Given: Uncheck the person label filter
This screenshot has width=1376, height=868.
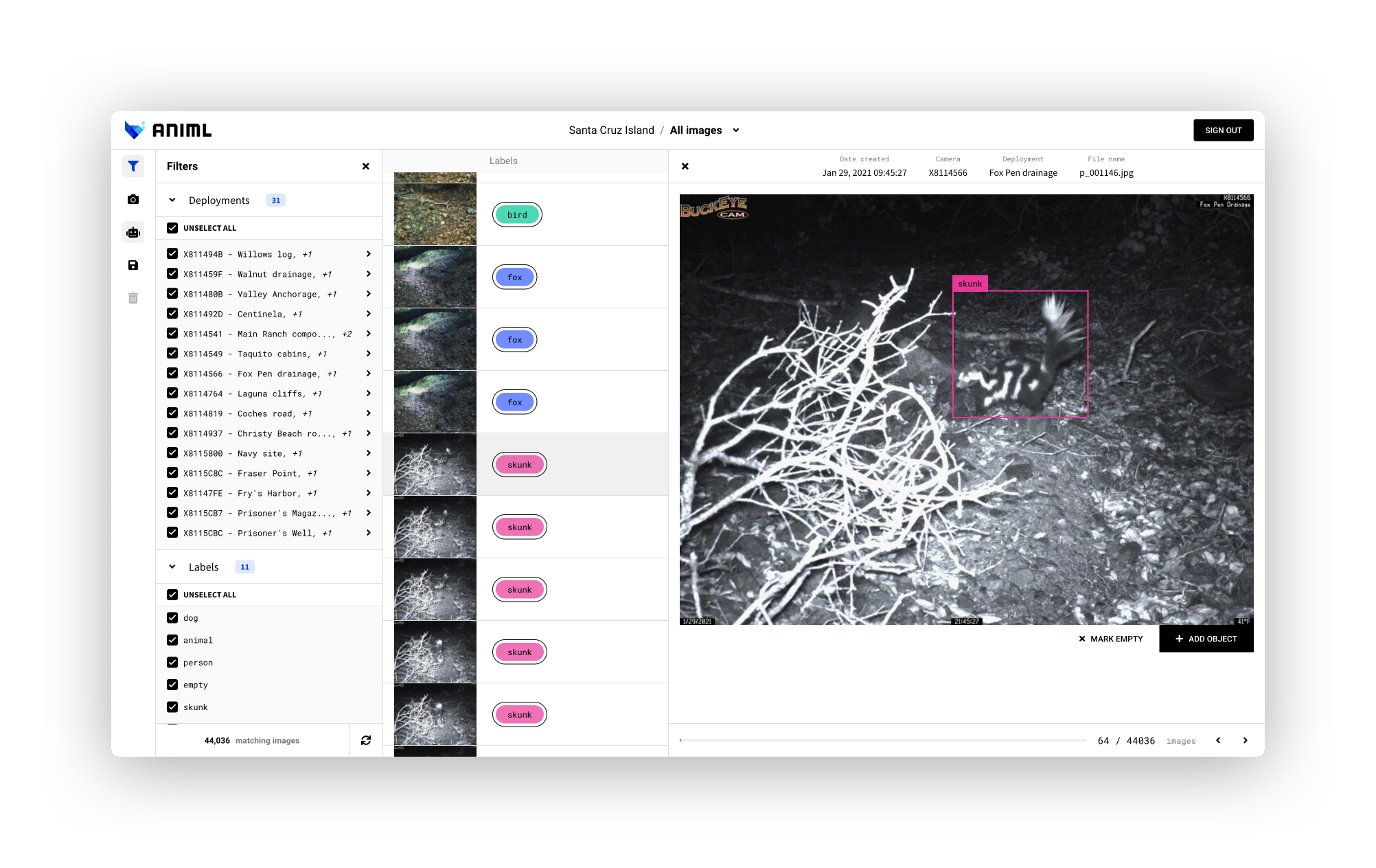Looking at the screenshot, I should pos(172,663).
